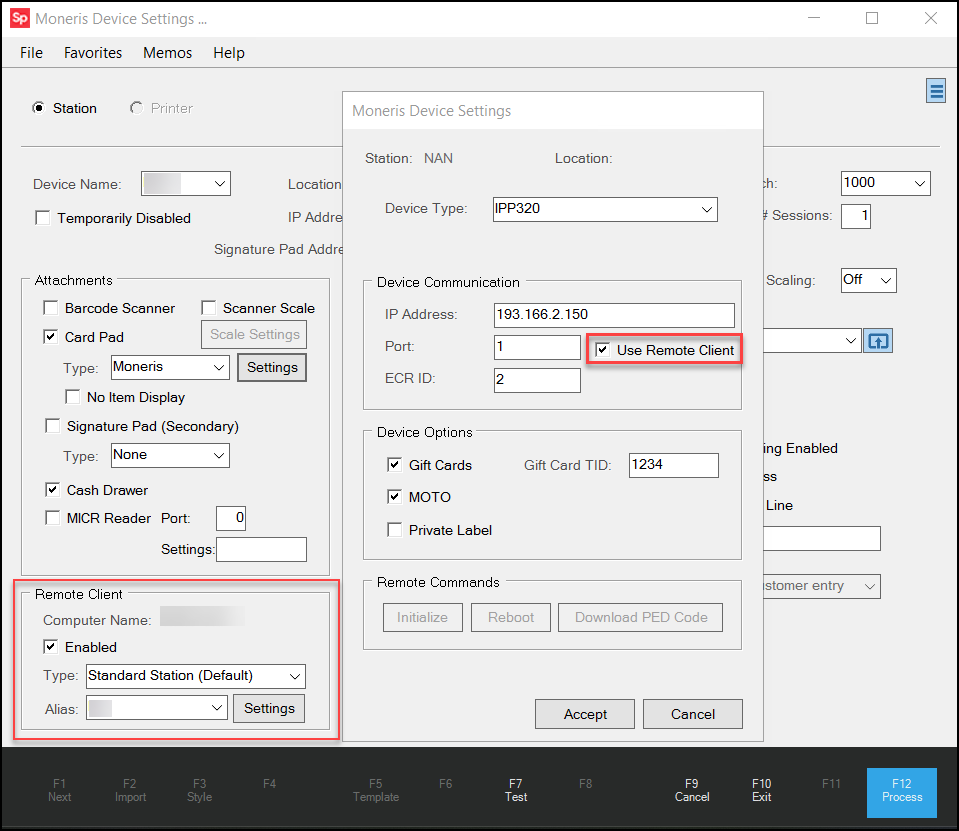The image size is (959, 831).
Task: Open the Alias dropdown
Action: [x=157, y=708]
